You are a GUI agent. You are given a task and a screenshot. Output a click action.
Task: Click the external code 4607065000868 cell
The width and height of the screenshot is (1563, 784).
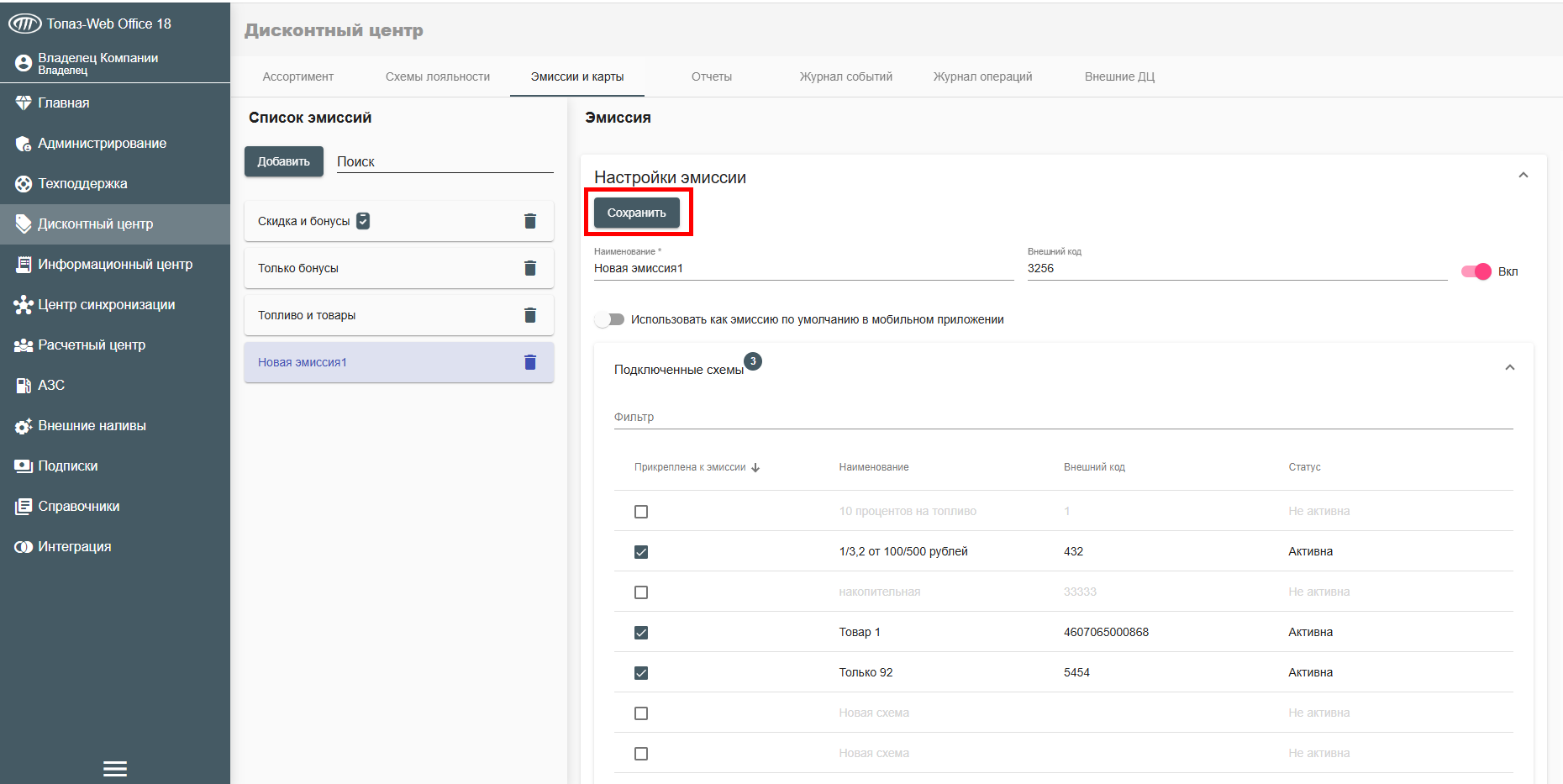coord(1106,632)
